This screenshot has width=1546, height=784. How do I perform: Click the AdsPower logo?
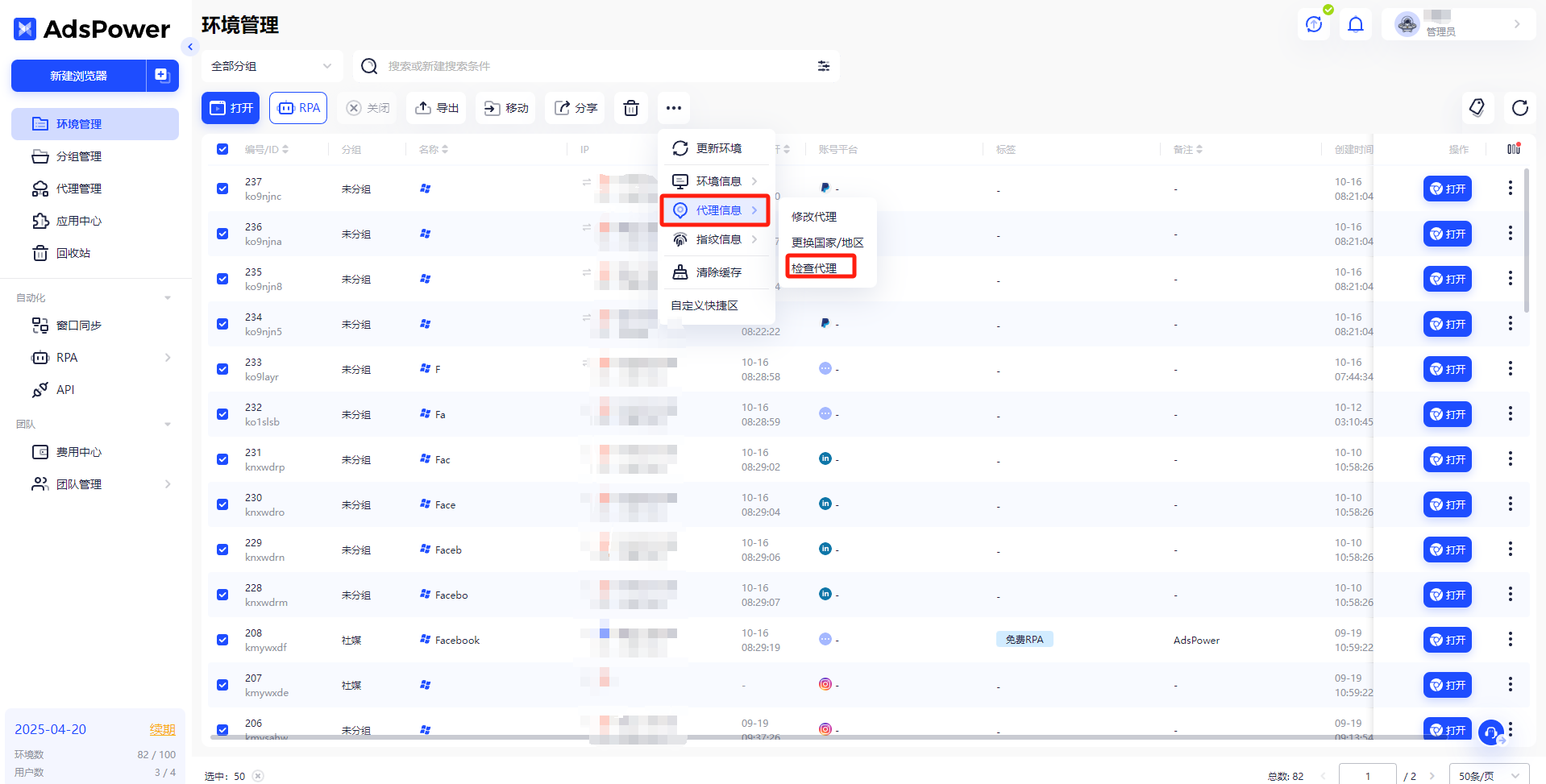[x=92, y=29]
